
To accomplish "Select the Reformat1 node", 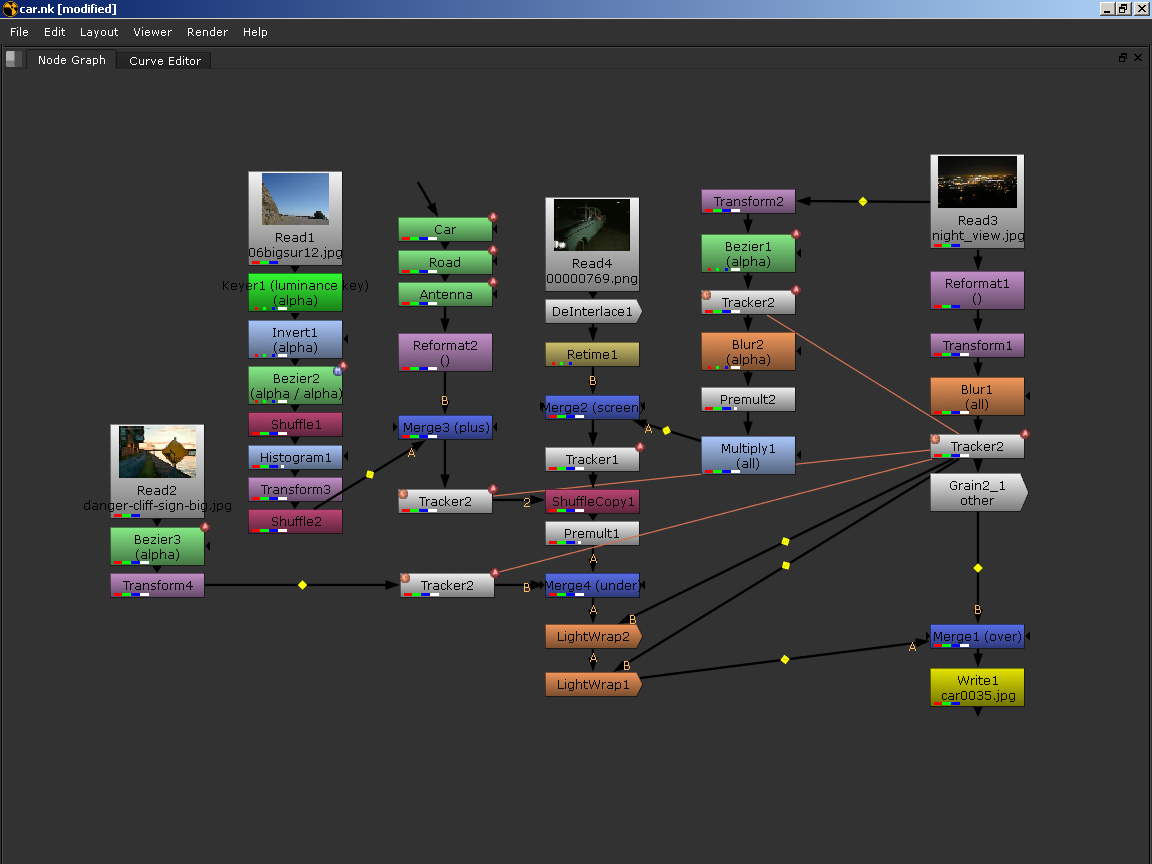I will coord(977,291).
